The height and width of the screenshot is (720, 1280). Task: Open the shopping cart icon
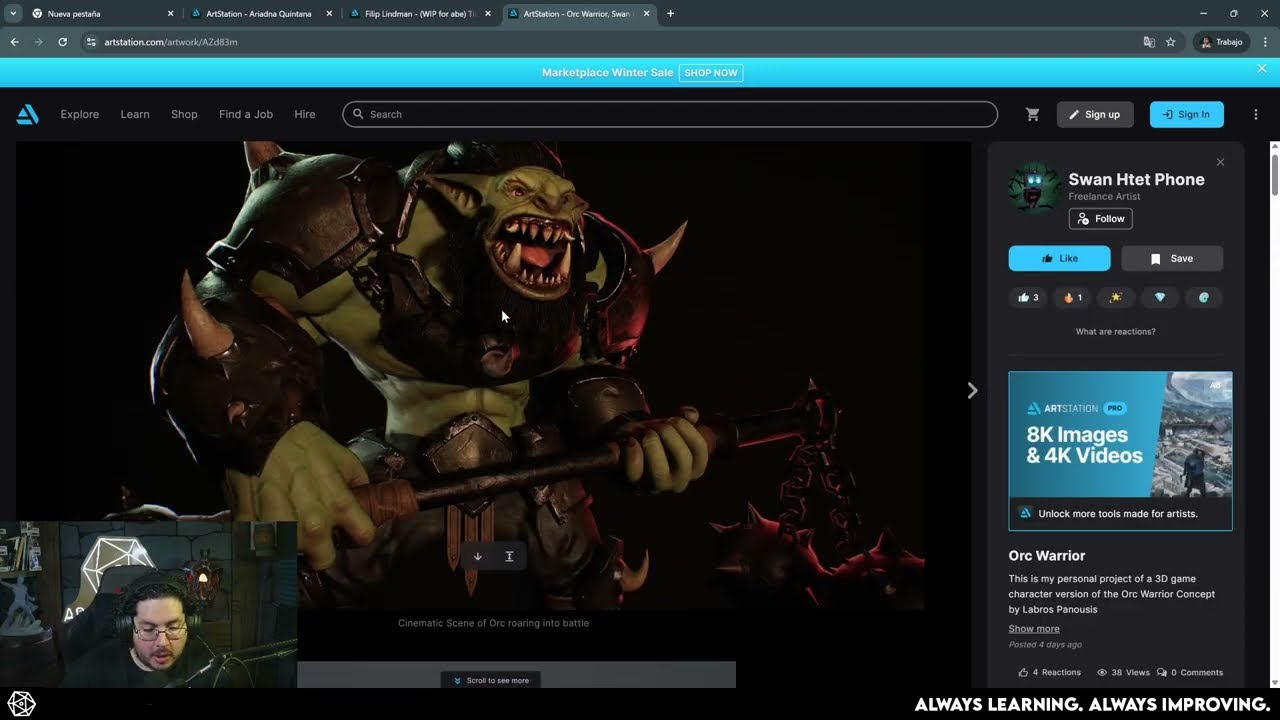1032,114
